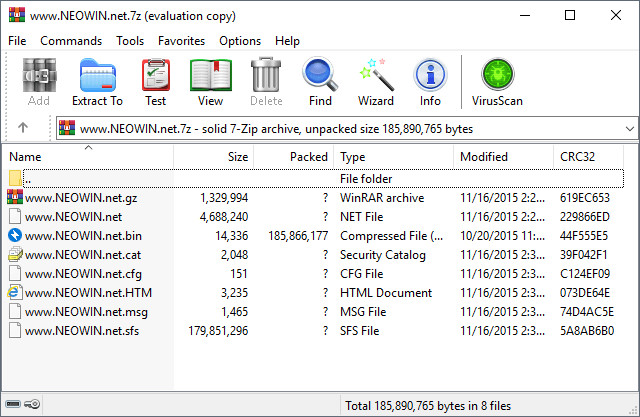The height and width of the screenshot is (417, 640).
Task: Sort by the CRC32 column header
Action: click(x=589, y=157)
